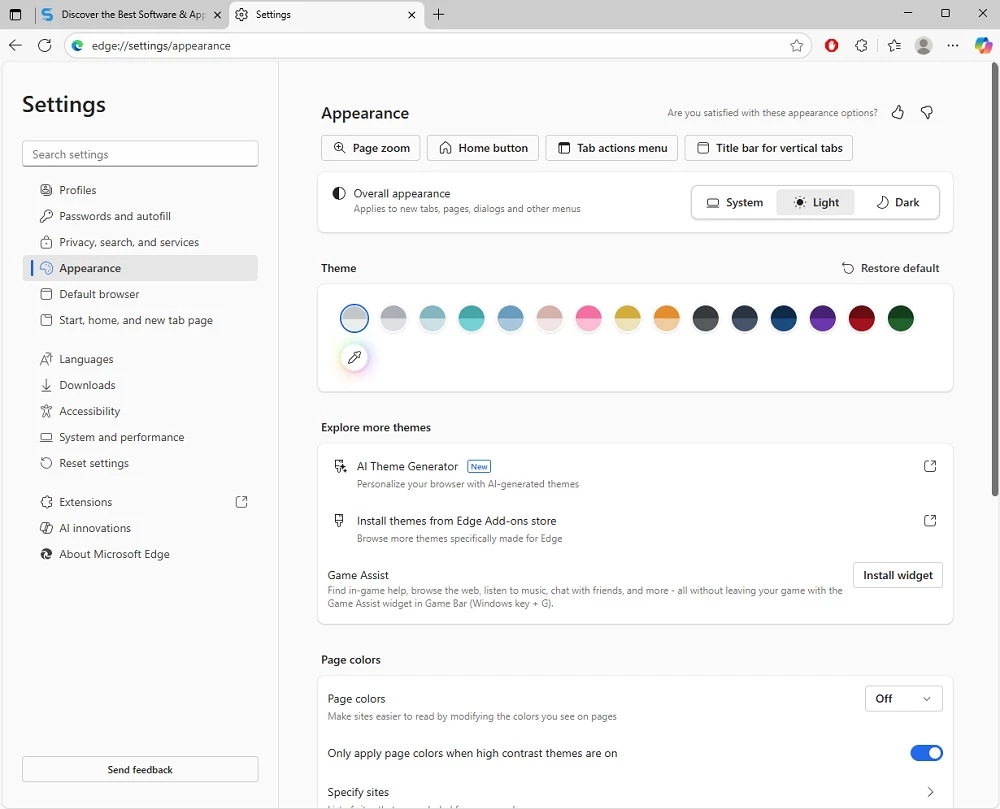Open Accessibility in the settings sidebar
This screenshot has width=1000, height=809.
(x=89, y=411)
